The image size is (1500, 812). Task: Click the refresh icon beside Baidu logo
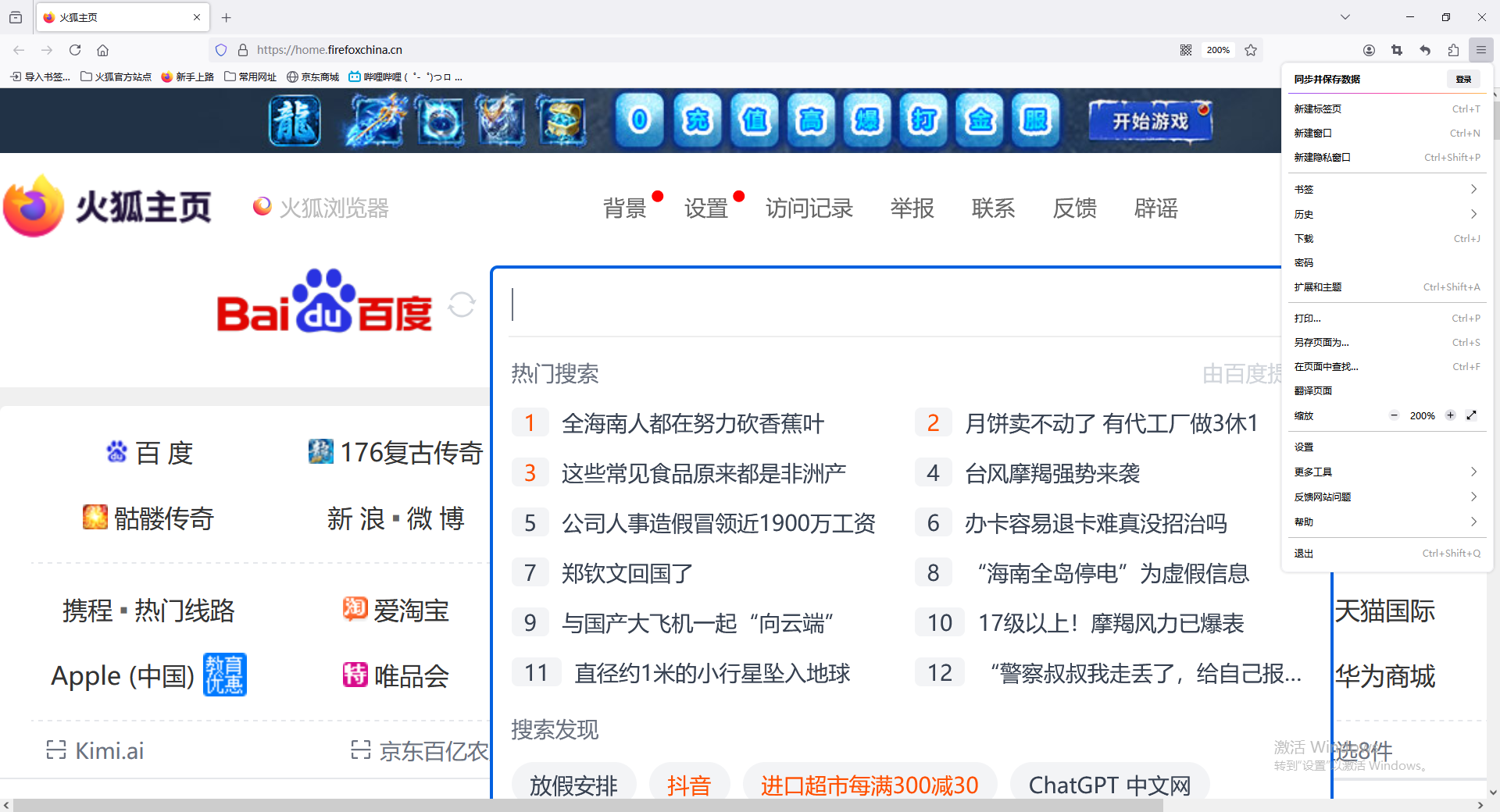tap(462, 304)
